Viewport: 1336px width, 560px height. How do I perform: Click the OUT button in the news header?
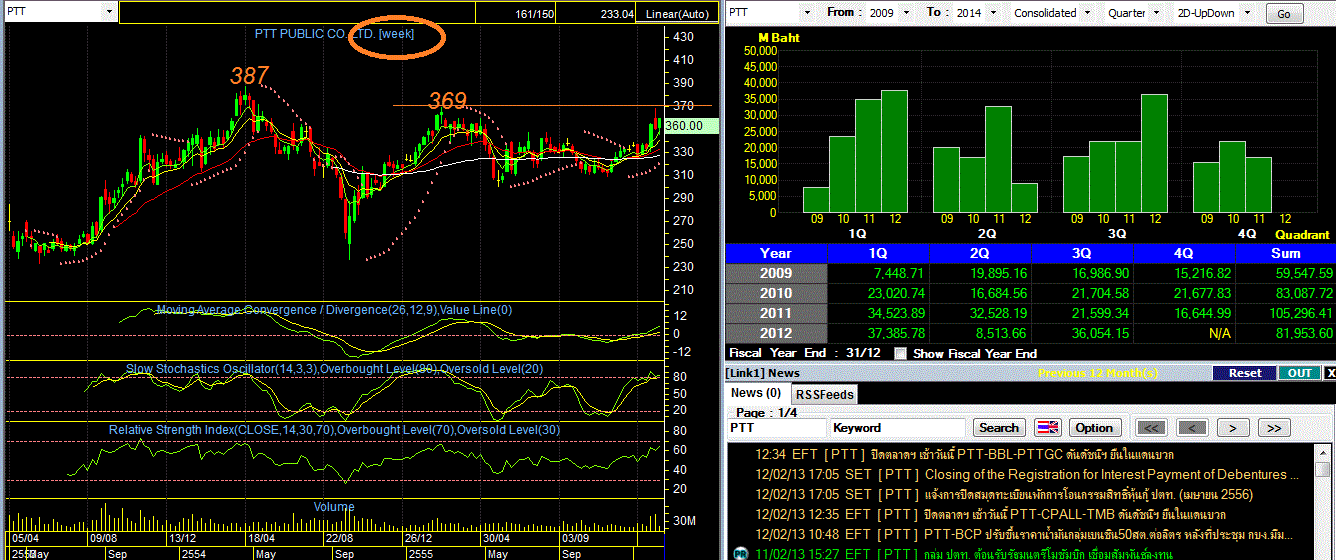pos(1299,373)
